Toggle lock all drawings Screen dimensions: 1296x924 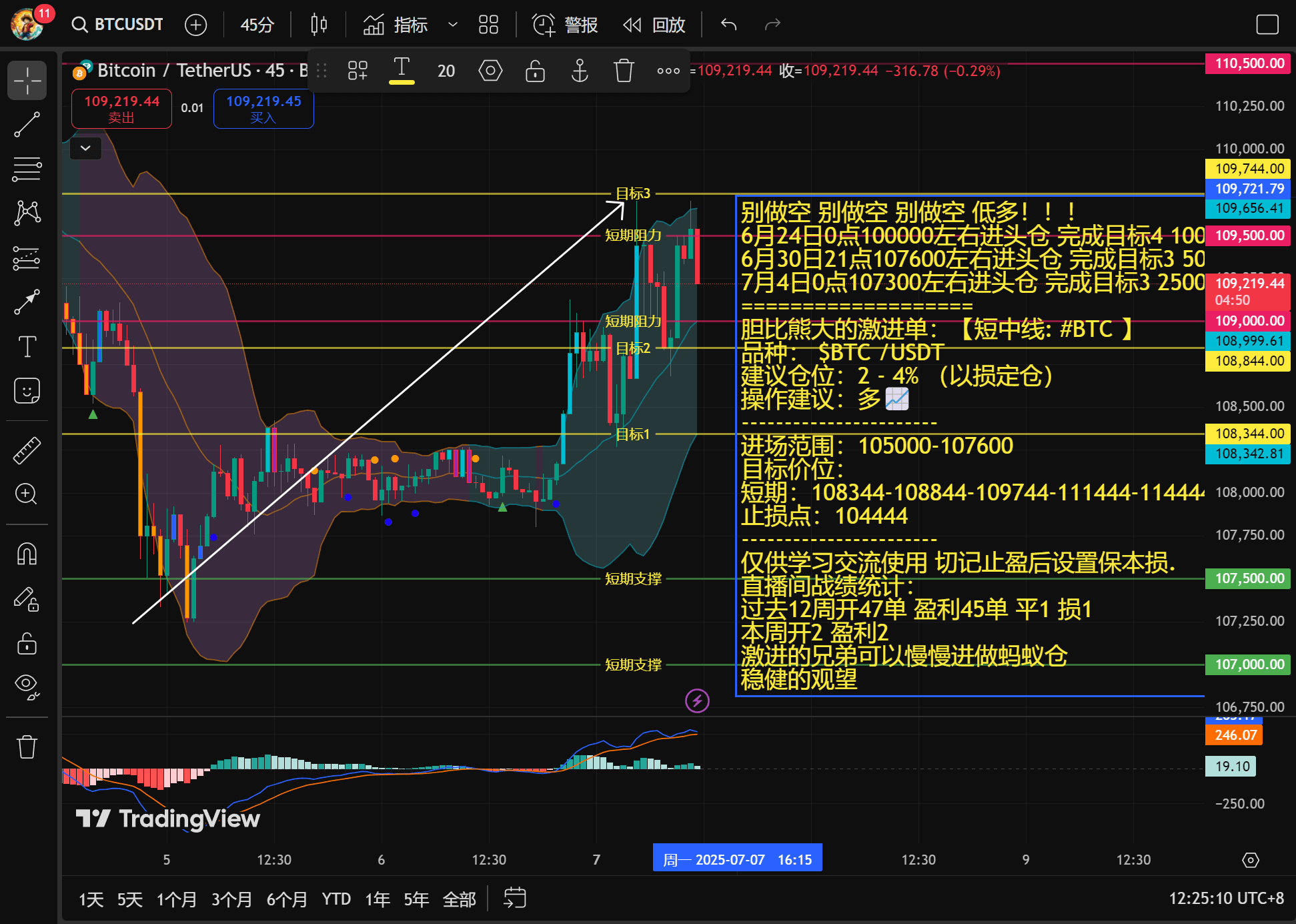point(27,643)
